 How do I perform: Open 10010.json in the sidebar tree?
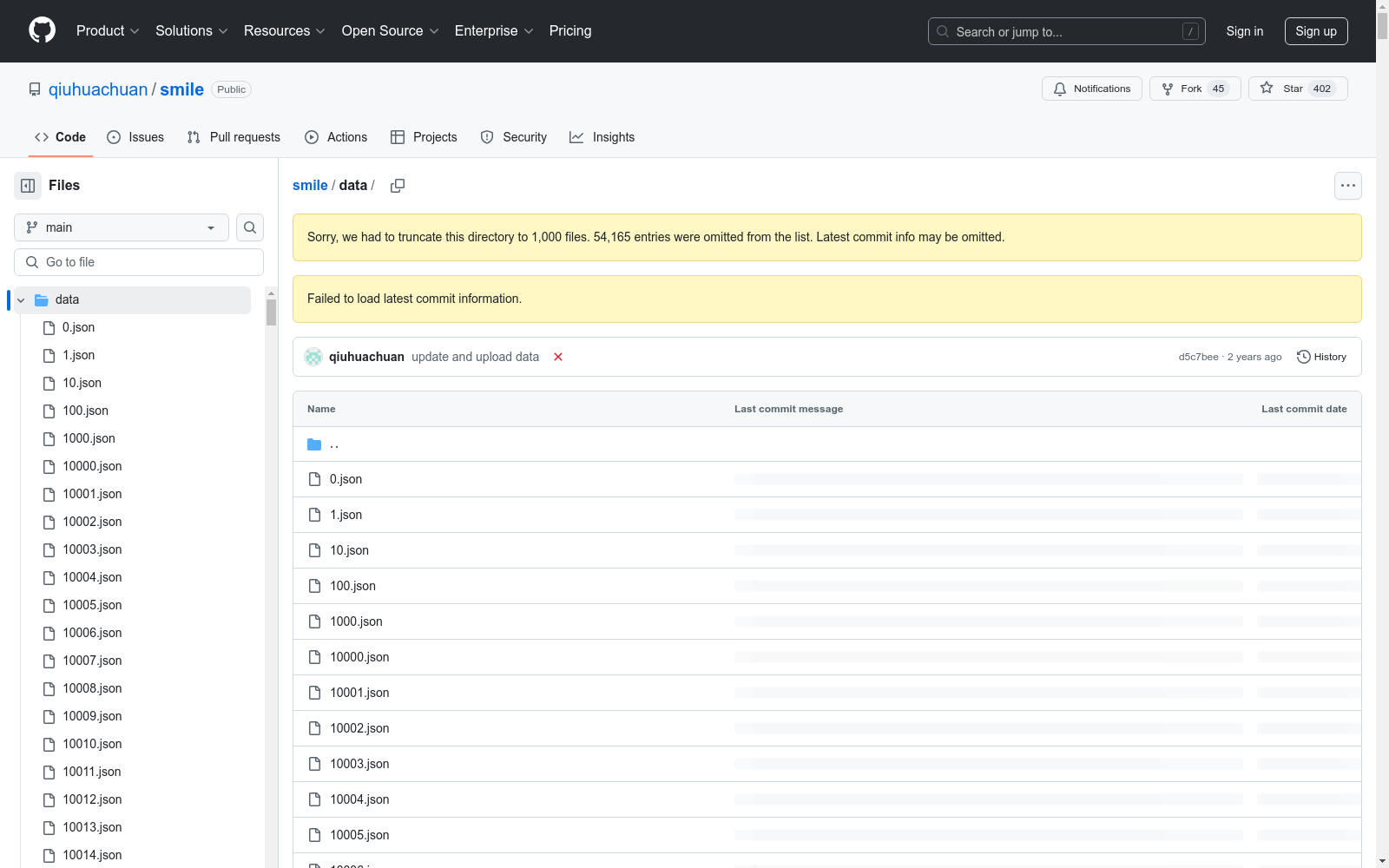[92, 744]
